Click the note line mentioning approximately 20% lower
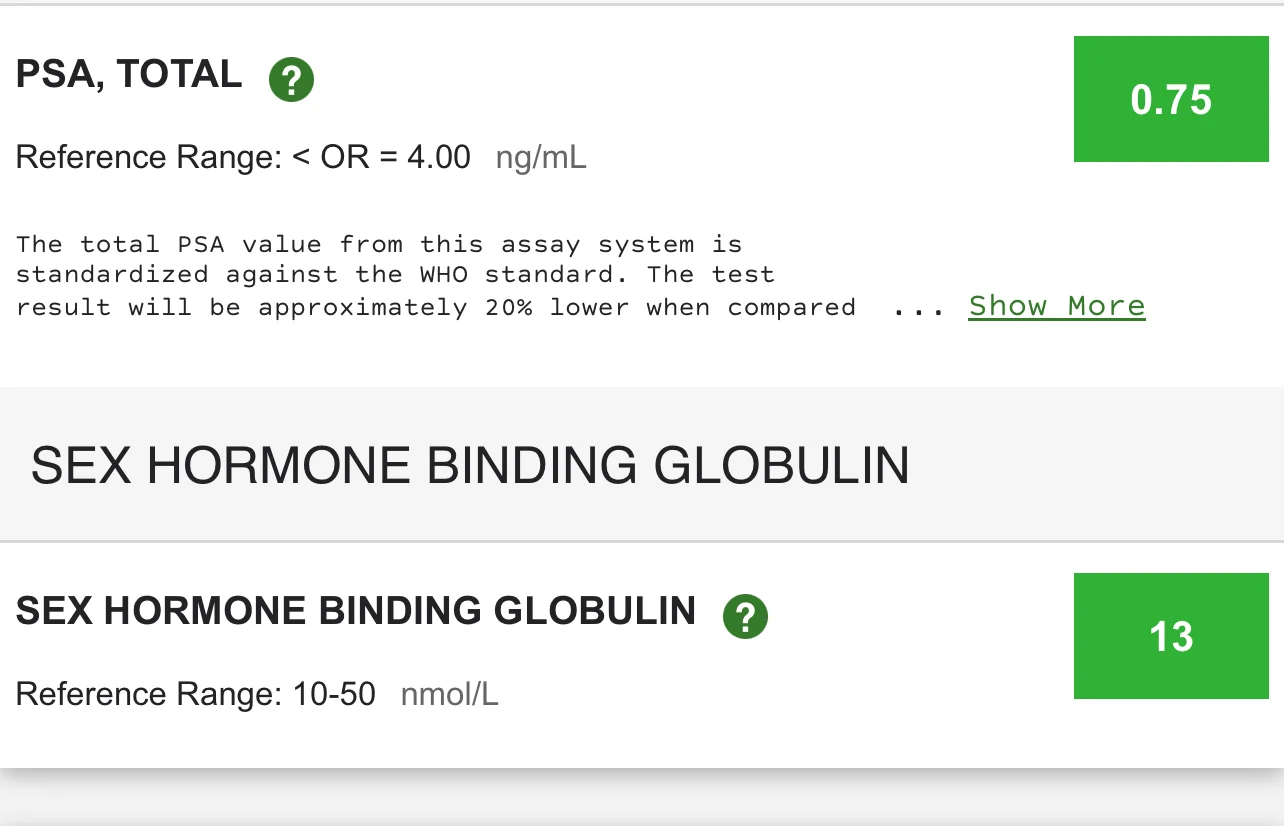Image resolution: width=1284 pixels, height=826 pixels. (x=436, y=307)
